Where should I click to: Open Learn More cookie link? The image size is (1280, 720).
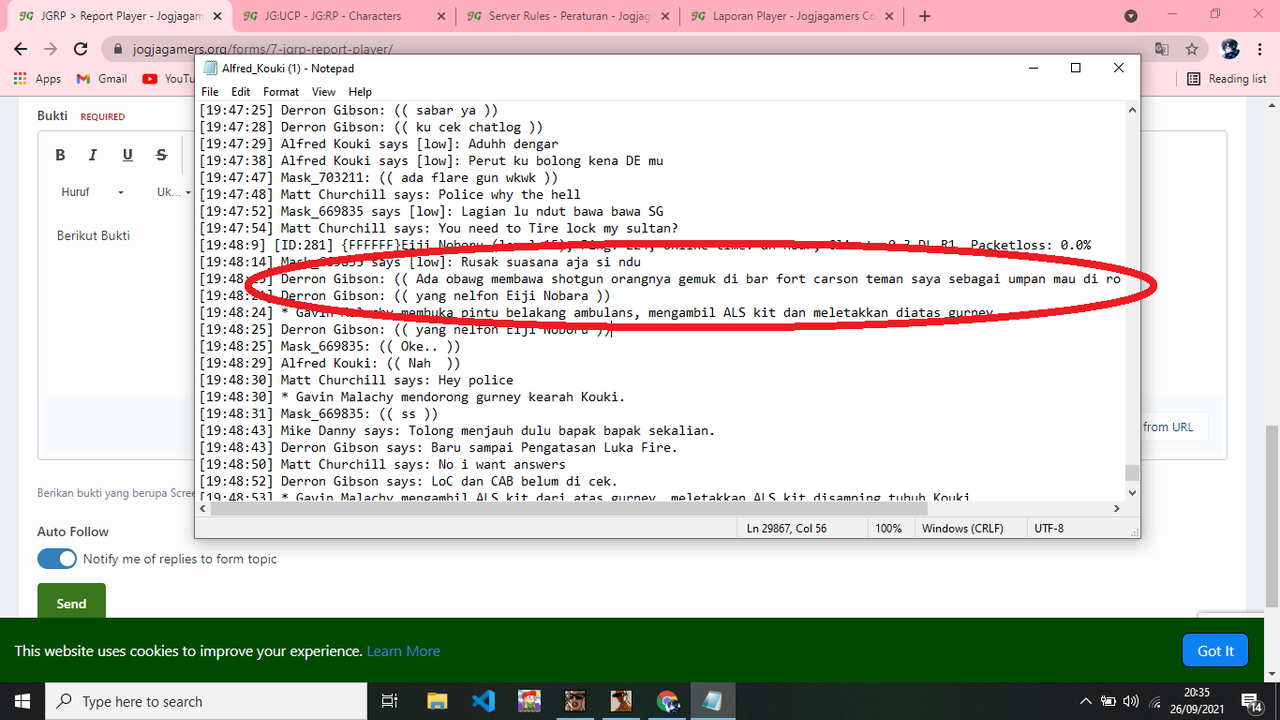click(403, 651)
